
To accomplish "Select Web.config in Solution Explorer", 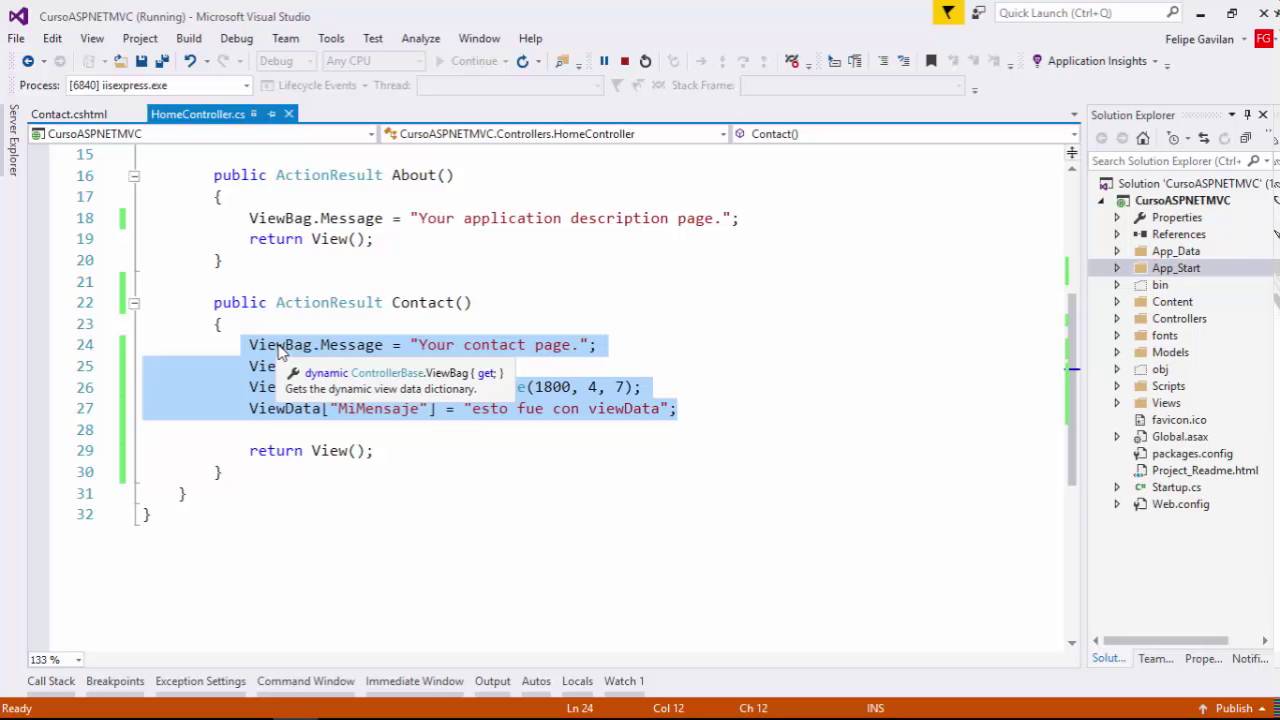I will [1180, 504].
